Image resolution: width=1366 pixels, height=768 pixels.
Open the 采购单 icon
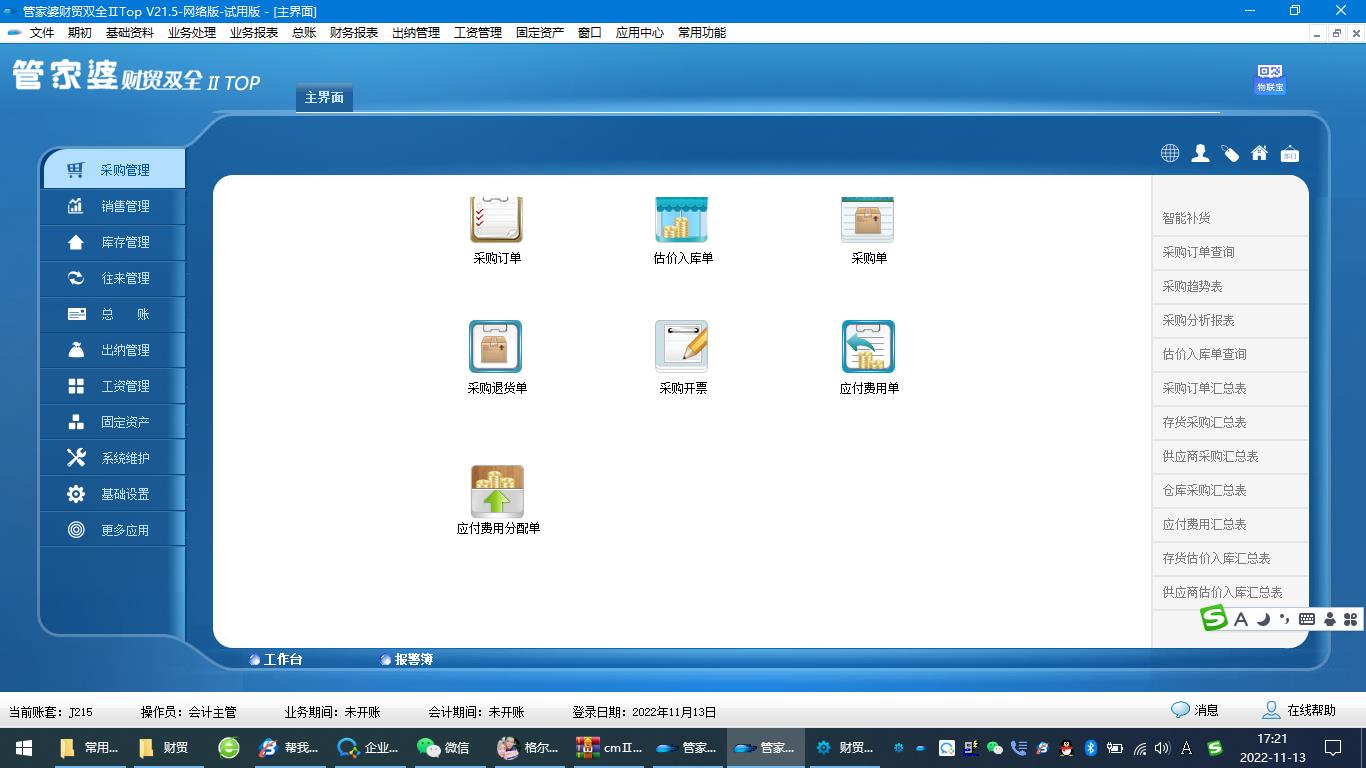click(868, 220)
